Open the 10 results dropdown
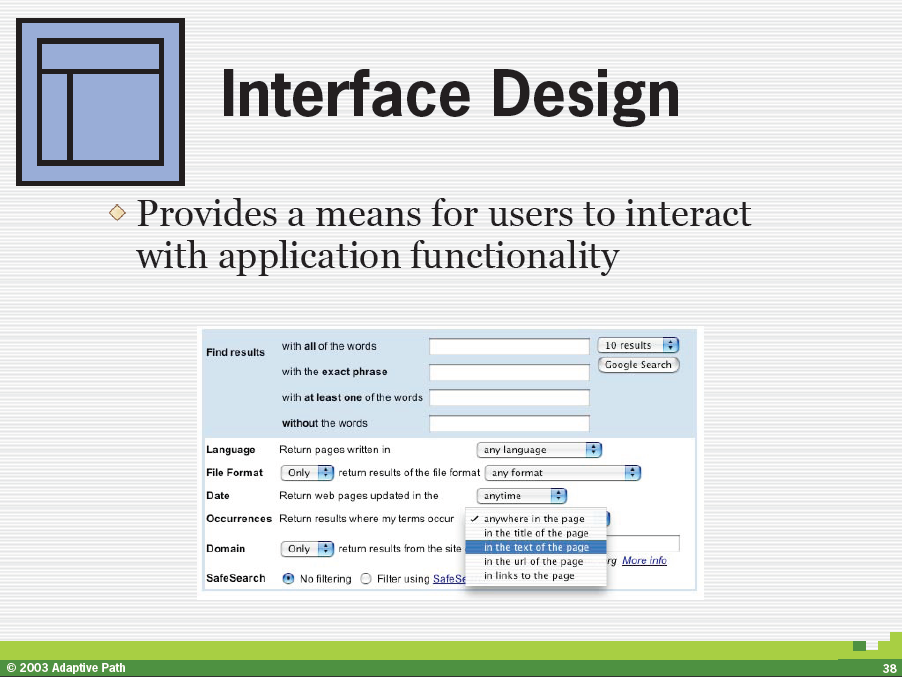 pos(638,345)
